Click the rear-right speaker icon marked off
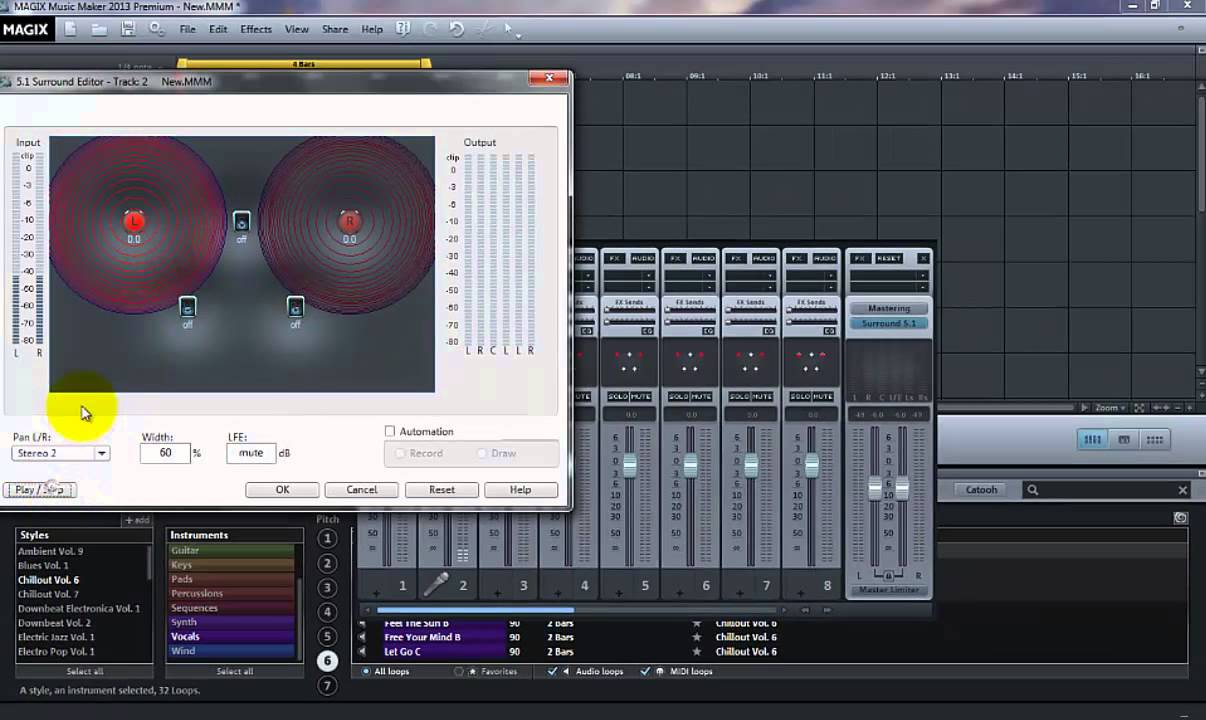Viewport: 1206px width, 720px height. click(x=295, y=306)
